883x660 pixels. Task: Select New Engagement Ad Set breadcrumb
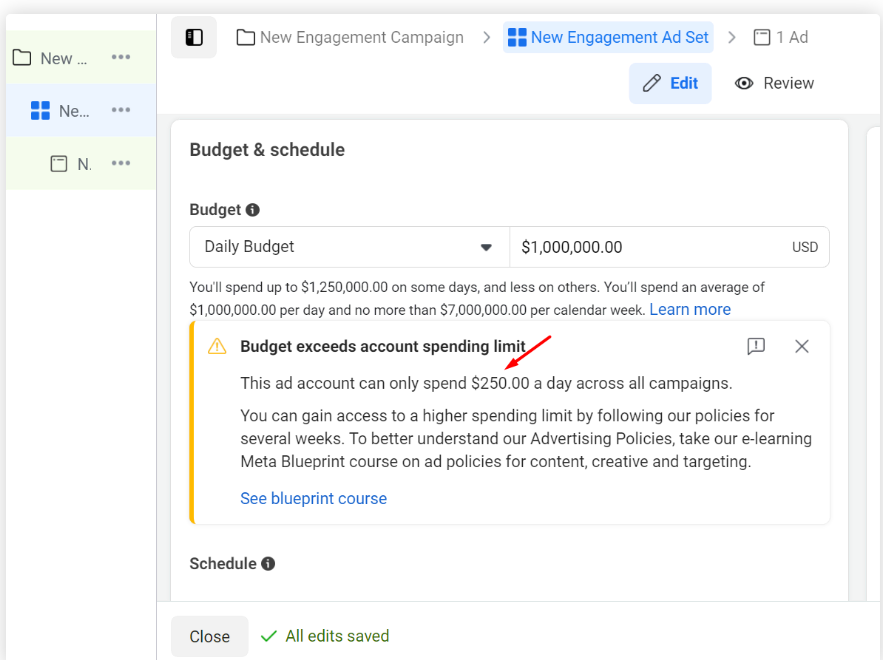coord(608,37)
